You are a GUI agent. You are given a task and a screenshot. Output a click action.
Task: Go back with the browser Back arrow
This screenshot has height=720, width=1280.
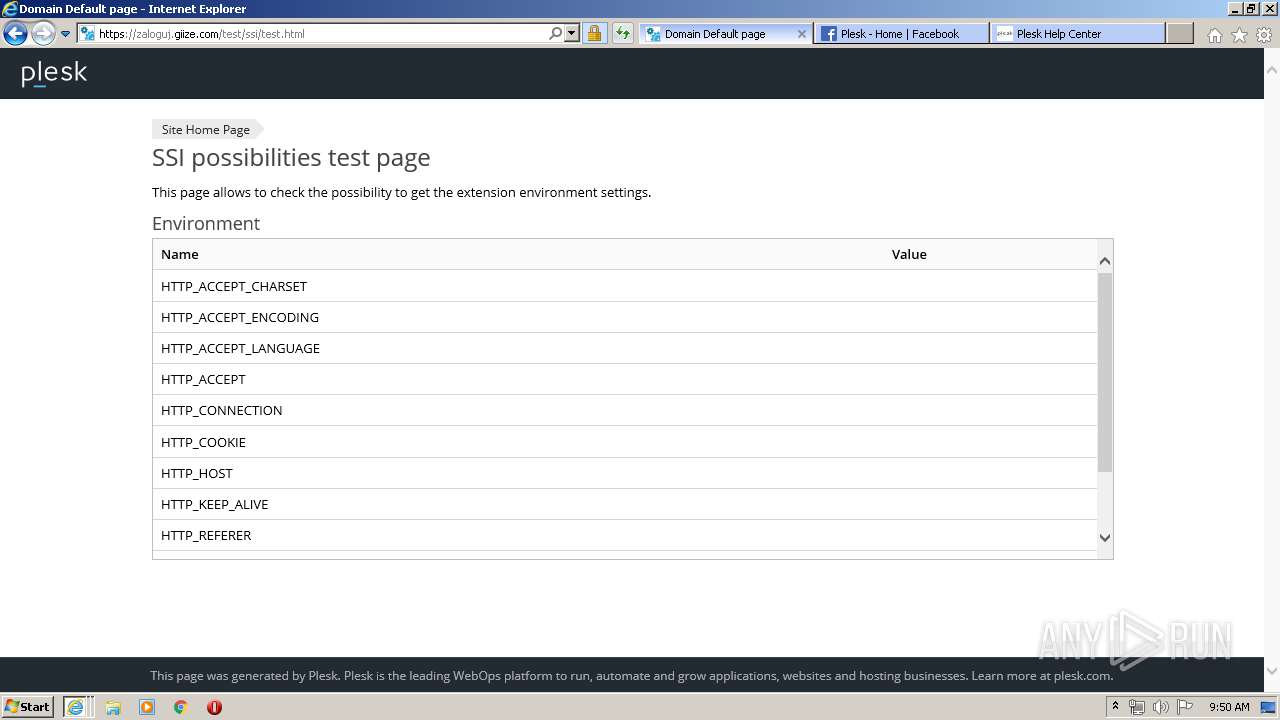(x=15, y=34)
